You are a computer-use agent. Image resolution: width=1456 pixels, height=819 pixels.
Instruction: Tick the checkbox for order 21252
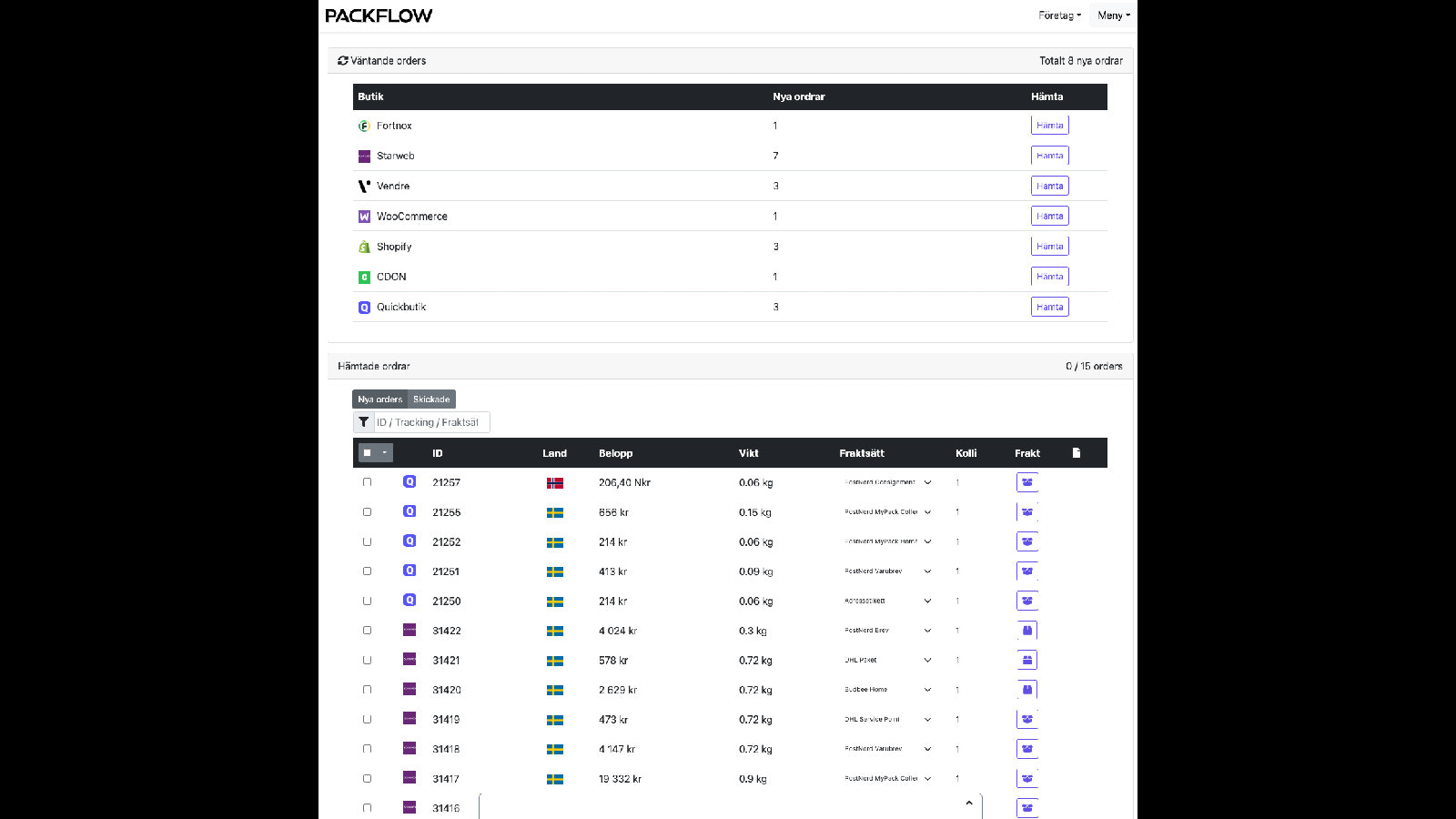point(368,541)
